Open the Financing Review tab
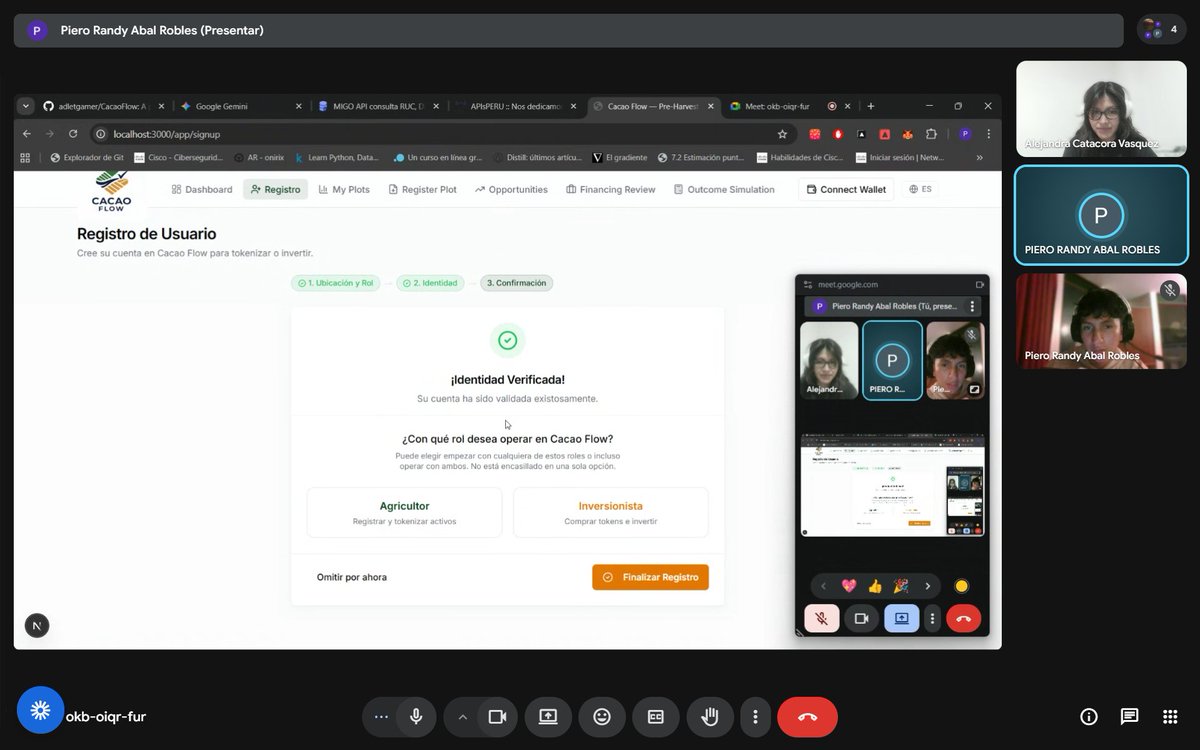The width and height of the screenshot is (1200, 750). (x=610, y=189)
